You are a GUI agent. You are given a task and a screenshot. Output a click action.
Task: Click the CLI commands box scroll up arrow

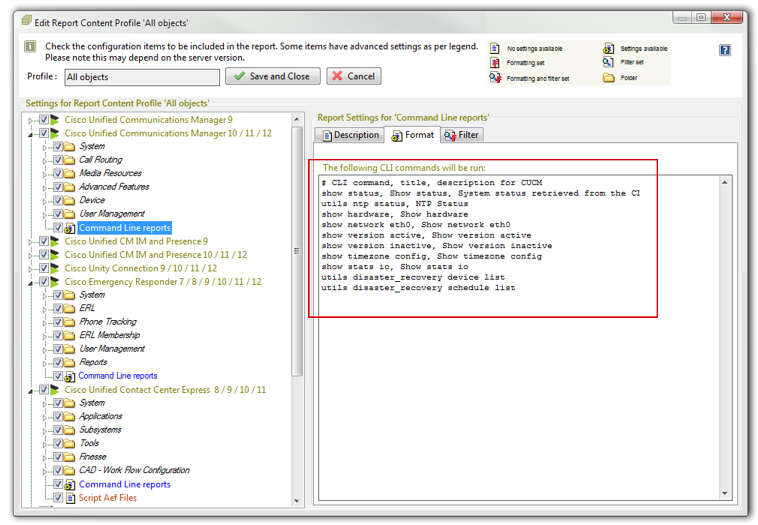coord(725,182)
